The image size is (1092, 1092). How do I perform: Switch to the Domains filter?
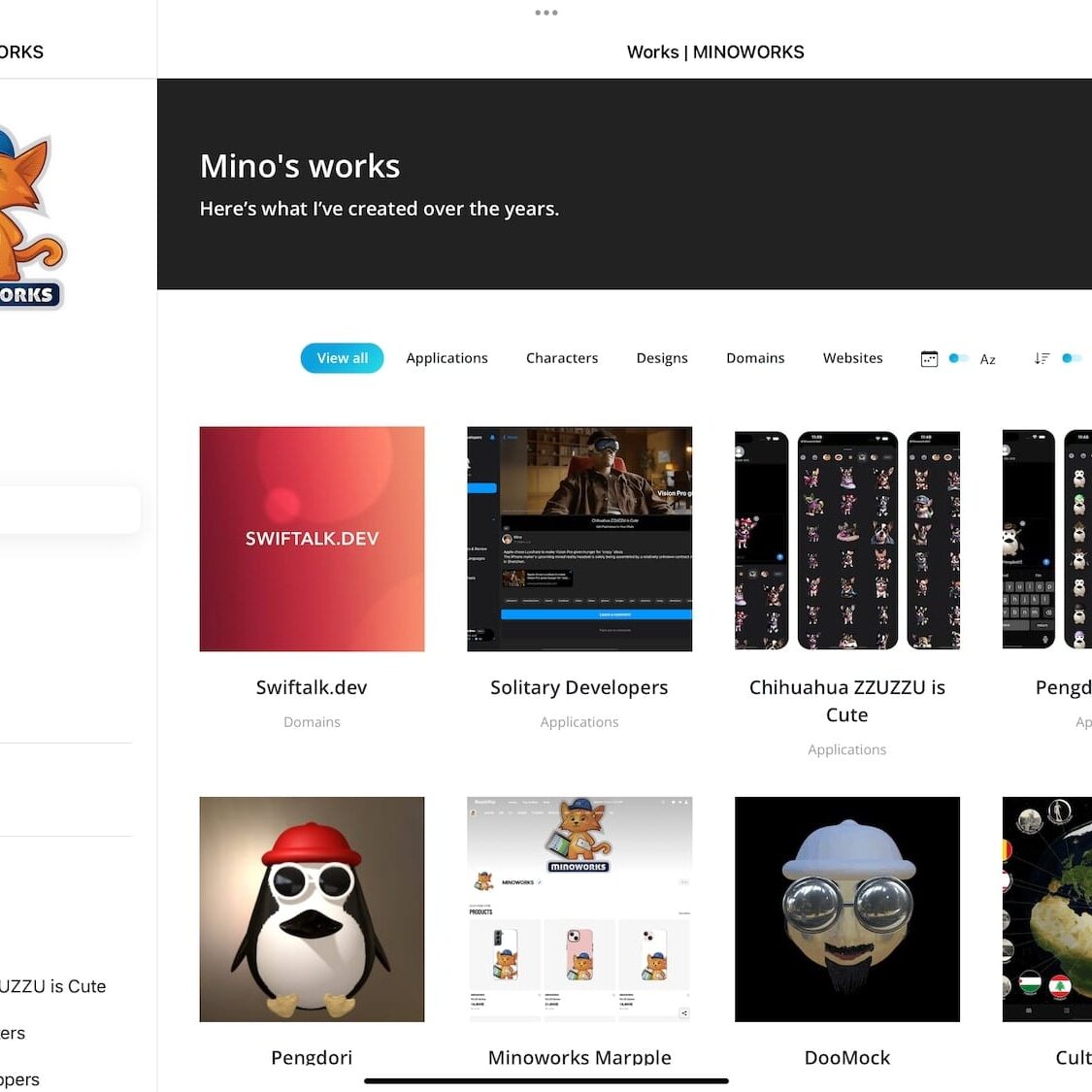[x=755, y=358]
